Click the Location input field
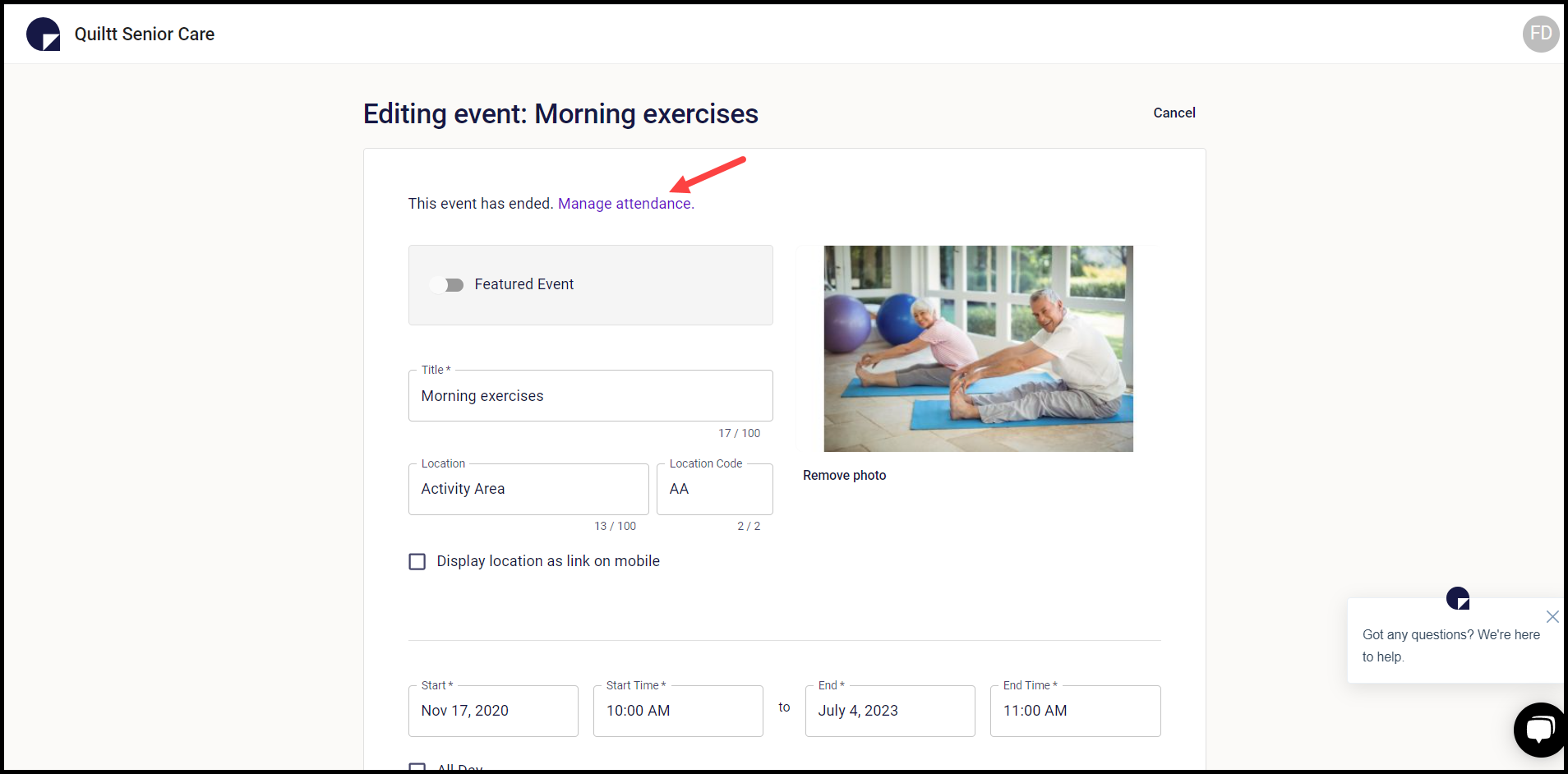This screenshot has width=1568, height=774. click(528, 489)
